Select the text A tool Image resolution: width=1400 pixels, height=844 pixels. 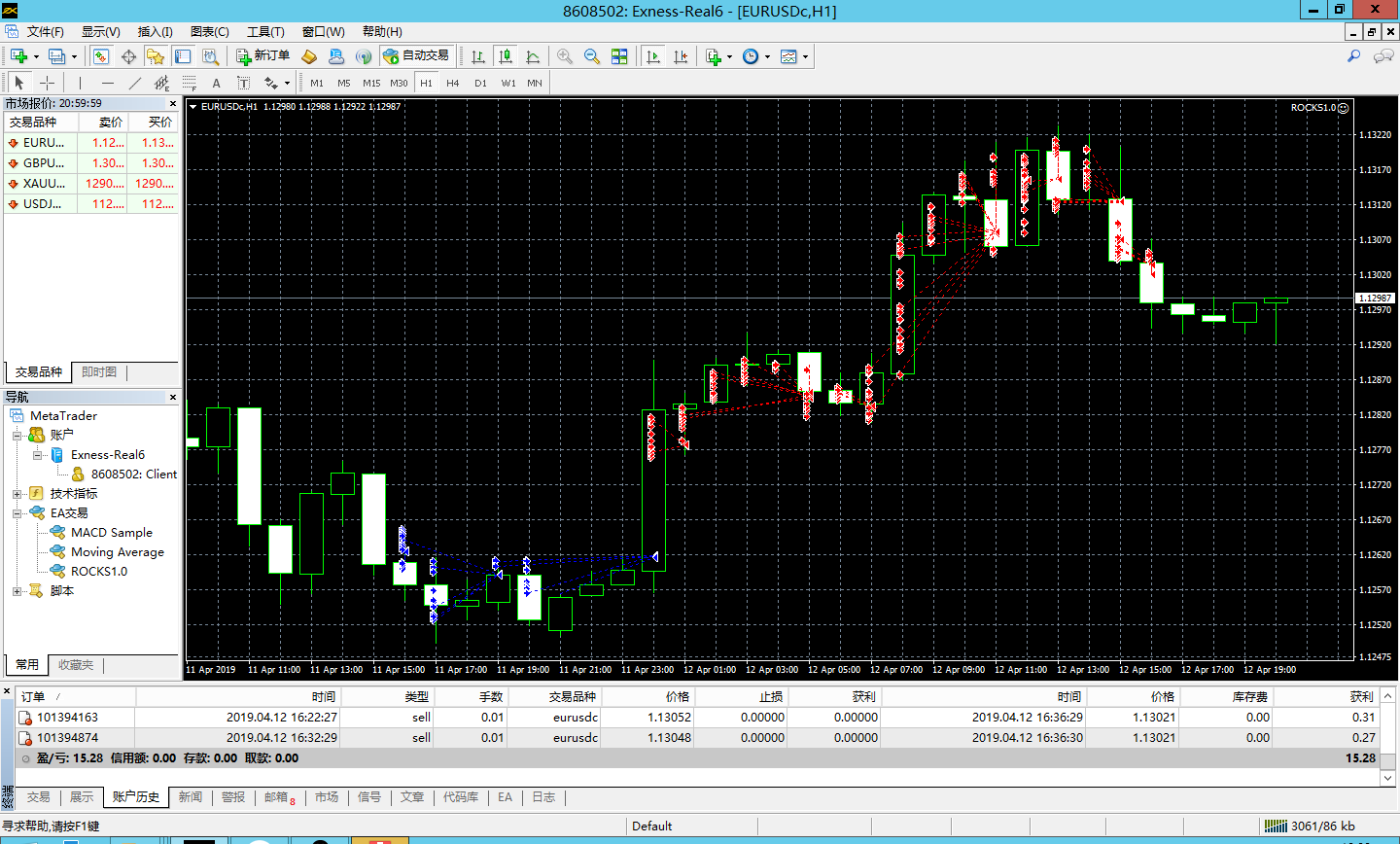coord(216,83)
